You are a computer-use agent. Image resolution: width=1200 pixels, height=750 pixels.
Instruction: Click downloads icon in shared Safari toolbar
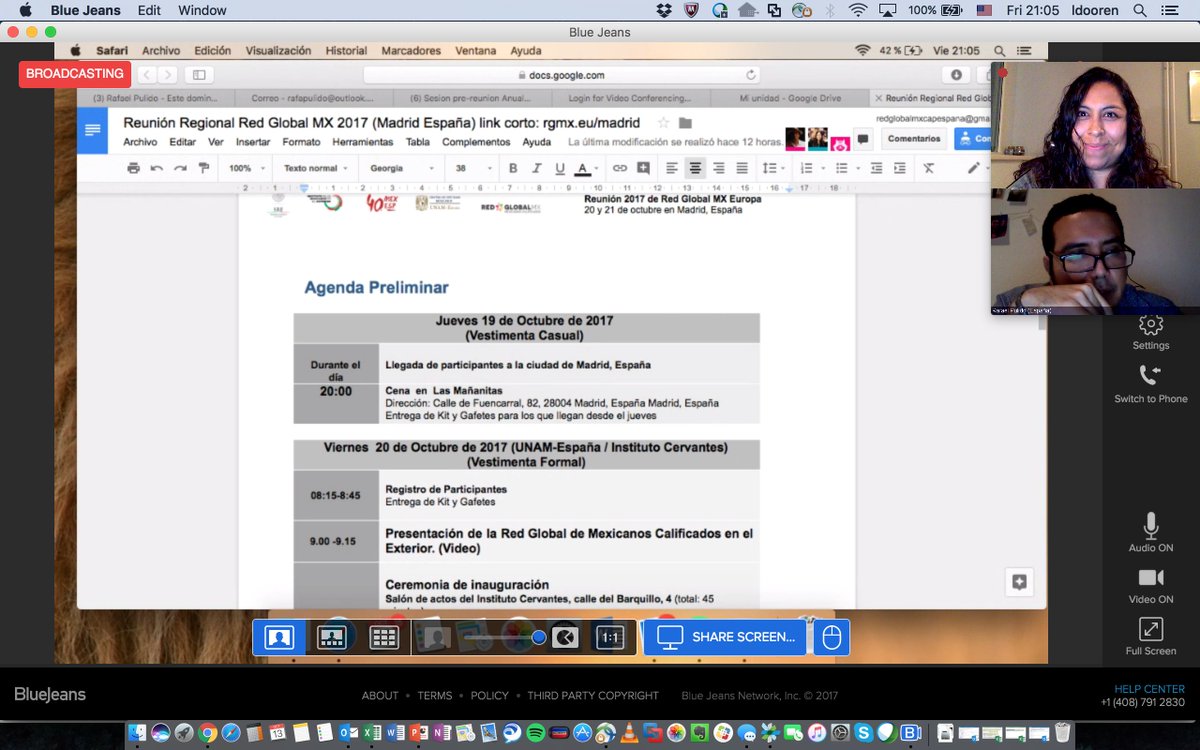click(x=956, y=75)
